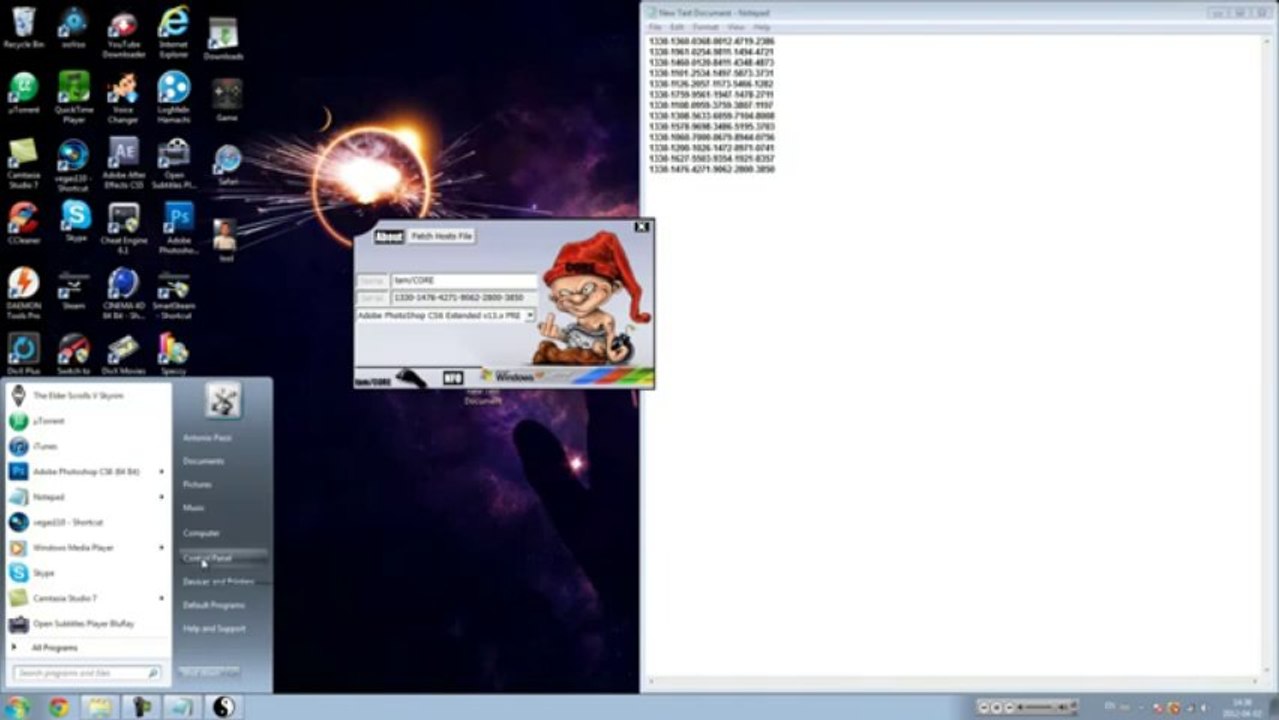Screen dimensions: 1279x720
Task: Click the NFO button in keygen
Action: 453,378
